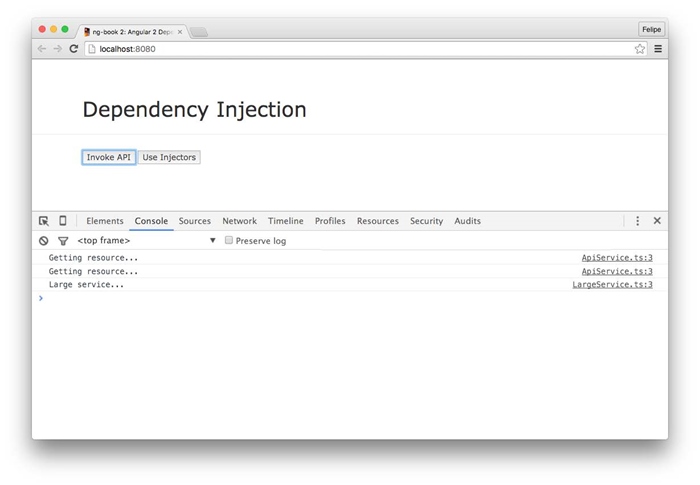Viewport: 700px width, 485px height.
Task: Clear the console log icon
Action: pyautogui.click(x=44, y=241)
